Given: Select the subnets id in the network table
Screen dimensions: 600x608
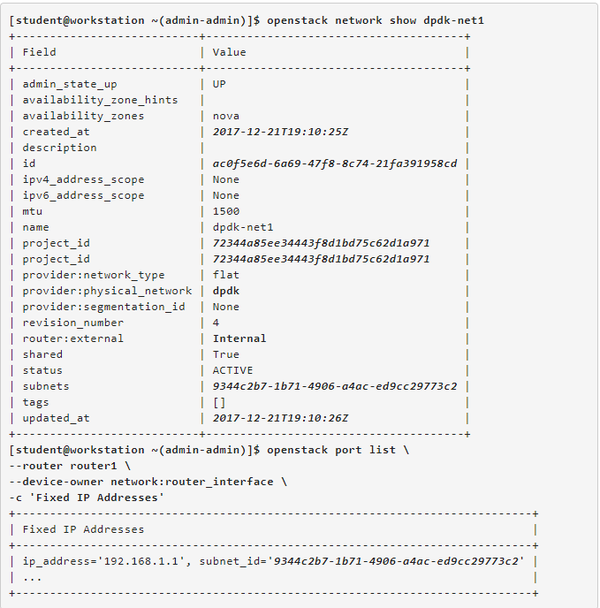Looking at the screenshot, I should tap(334, 386).
